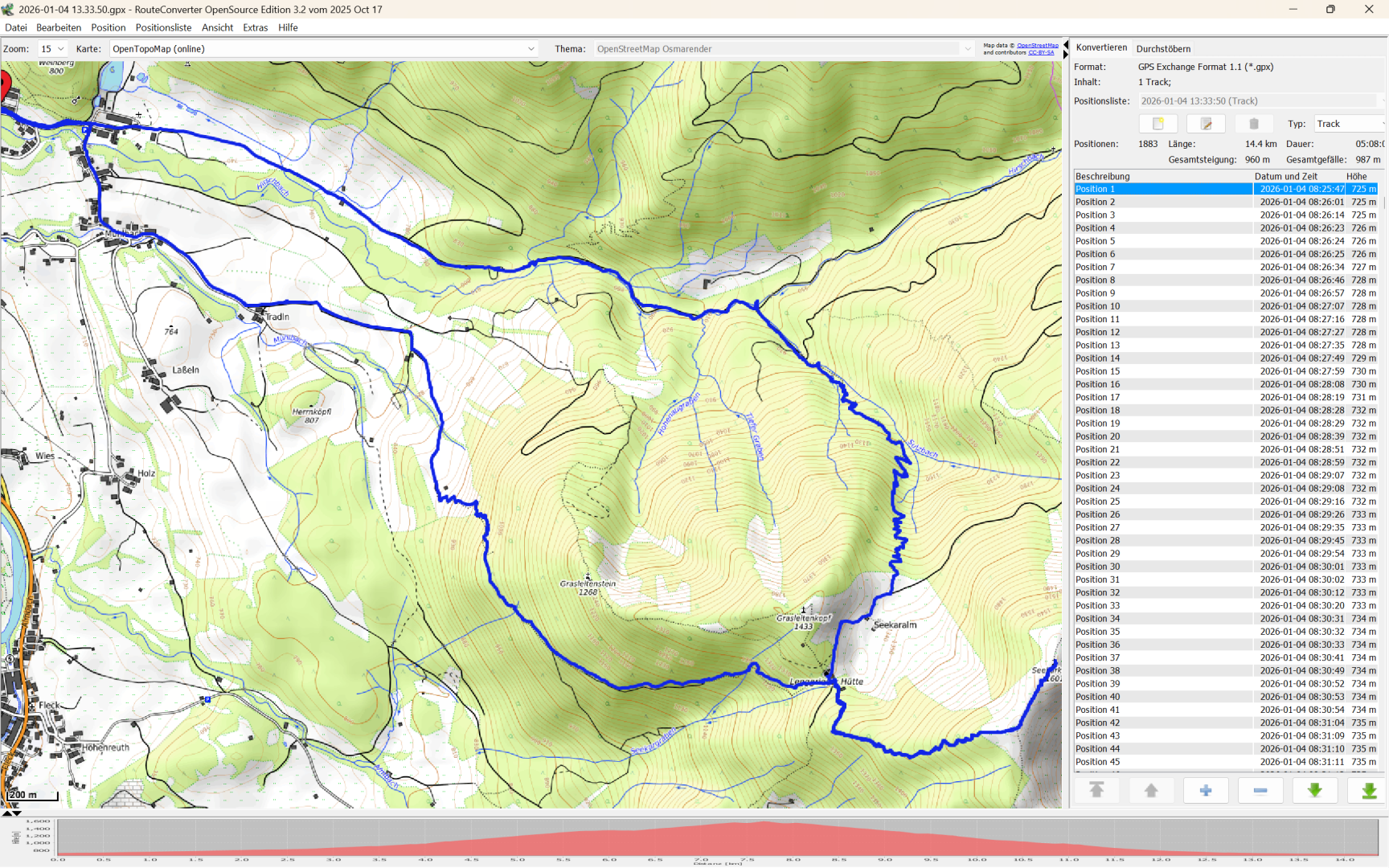Collapse map panel using divider left arrow

(1066, 45)
